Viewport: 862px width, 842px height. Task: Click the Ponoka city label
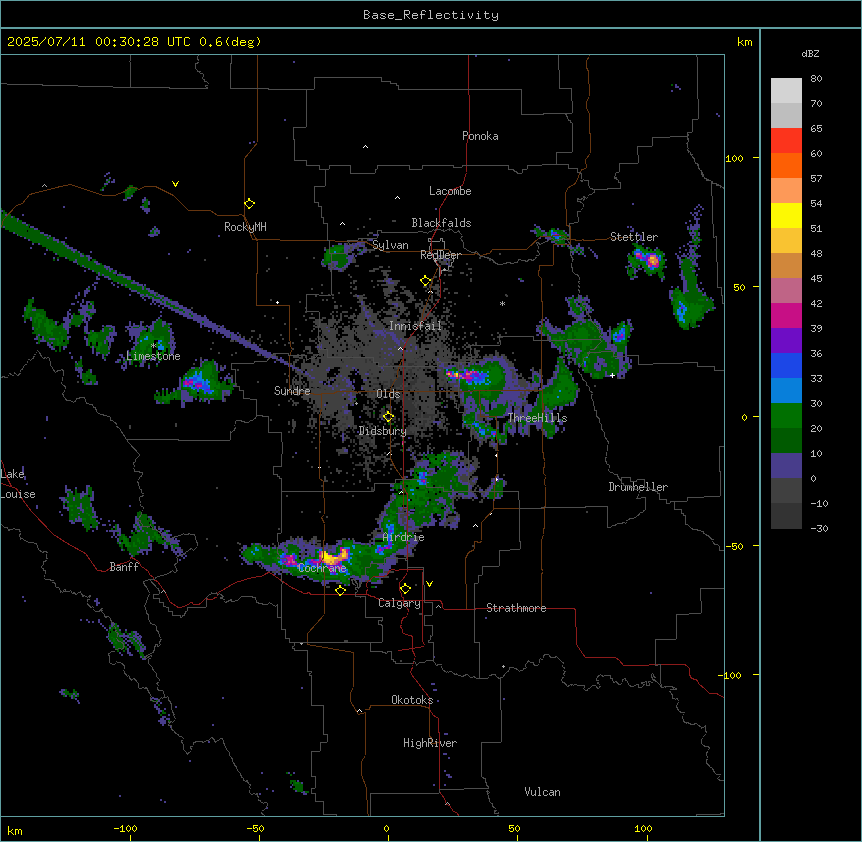pos(480,136)
